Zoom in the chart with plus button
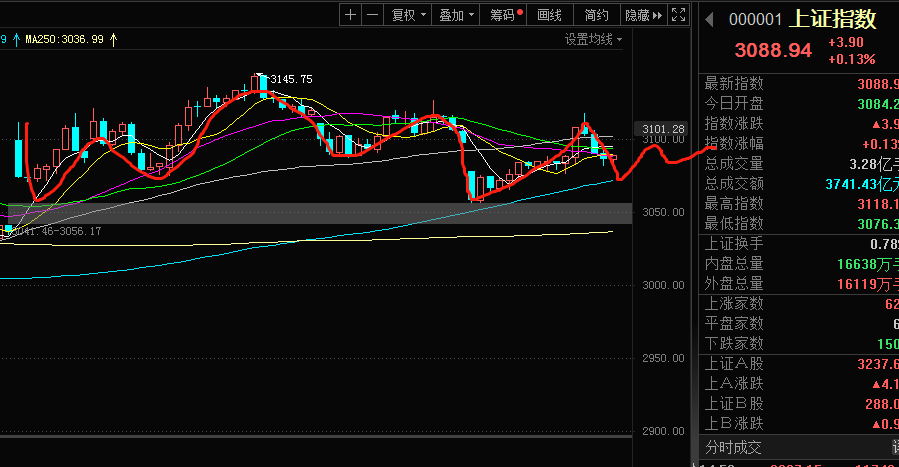 tap(350, 15)
